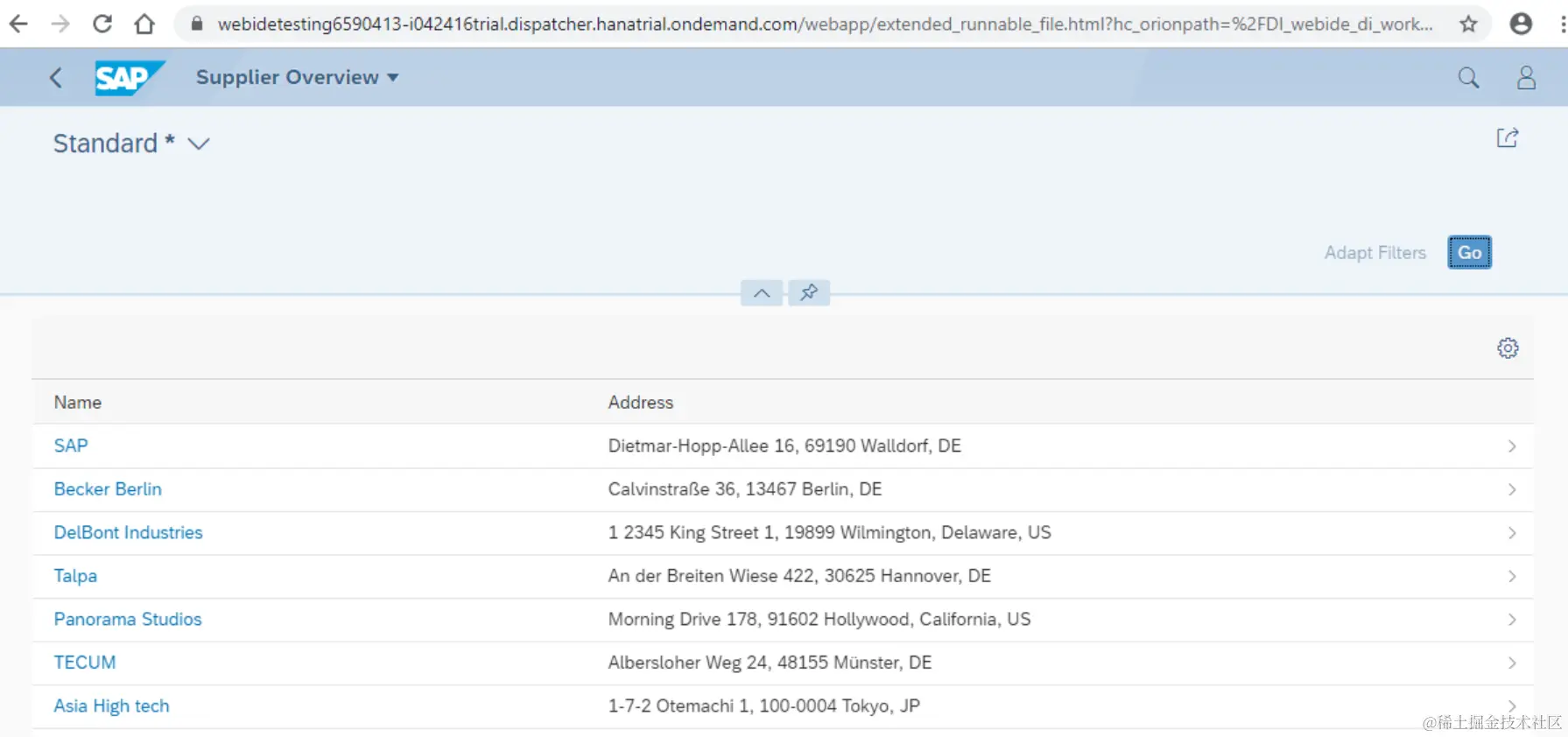This screenshot has width=1568, height=737.
Task: Open the browser profile avatar
Action: tap(1522, 24)
